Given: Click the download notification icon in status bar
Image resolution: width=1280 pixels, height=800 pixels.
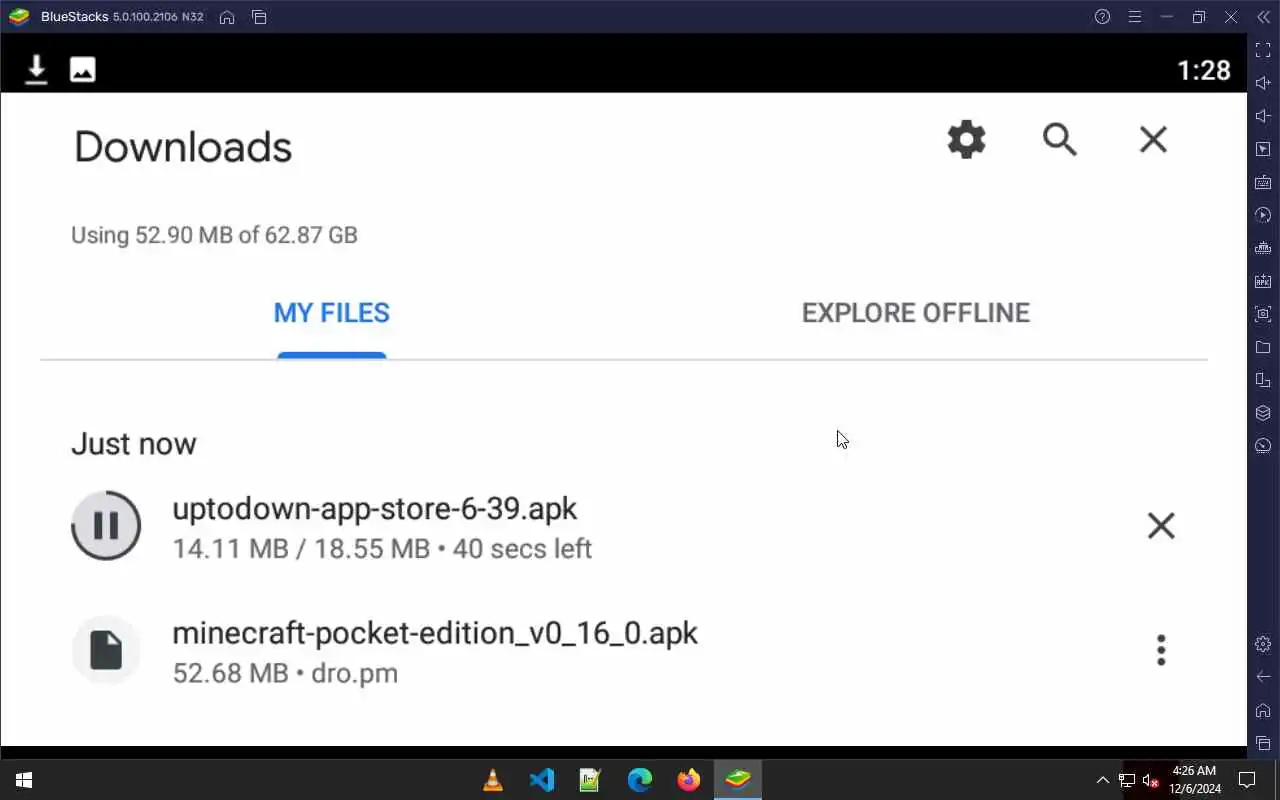Looking at the screenshot, I should pos(36,69).
